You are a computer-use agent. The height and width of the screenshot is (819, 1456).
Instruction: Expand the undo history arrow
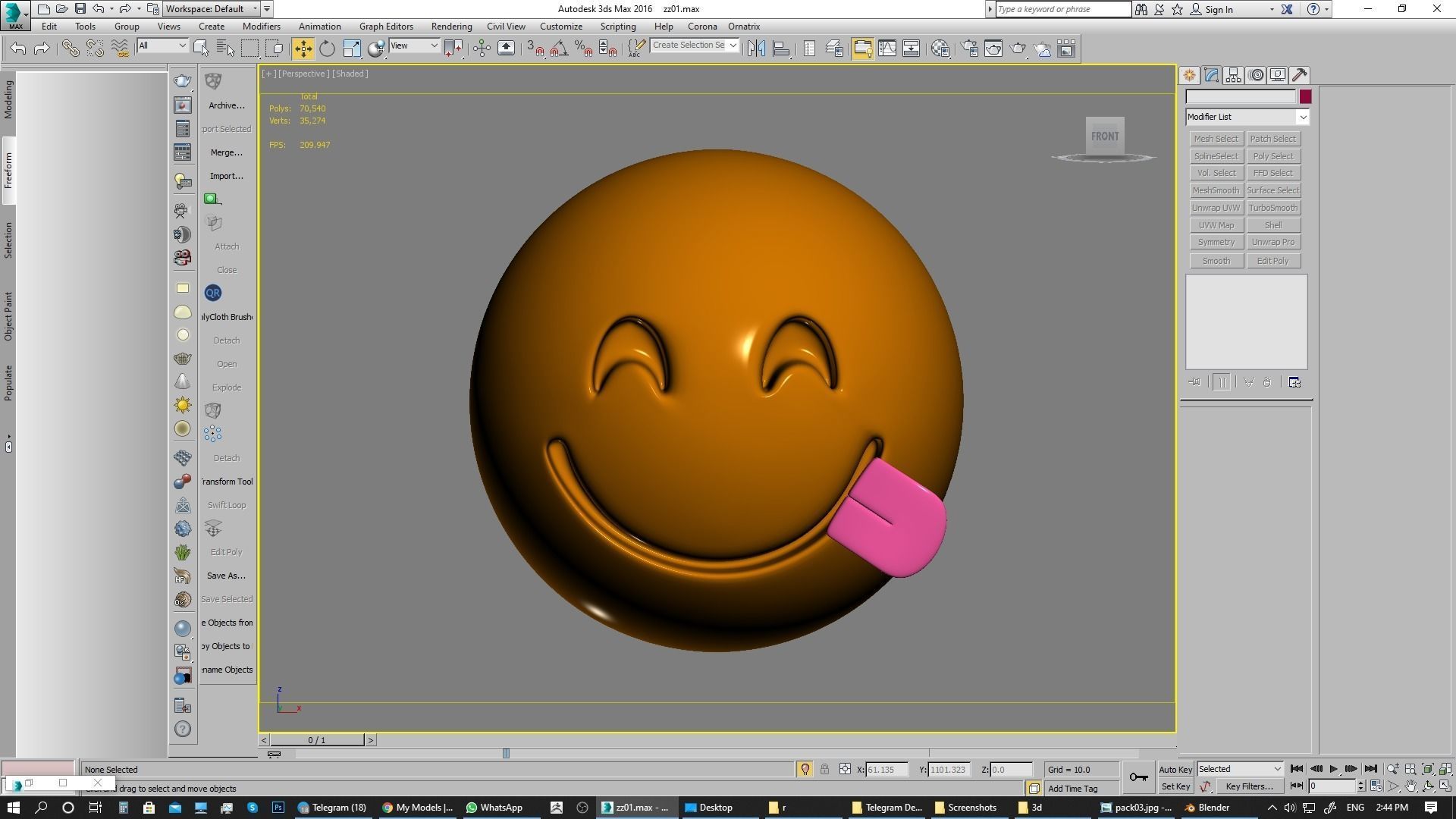click(111, 9)
